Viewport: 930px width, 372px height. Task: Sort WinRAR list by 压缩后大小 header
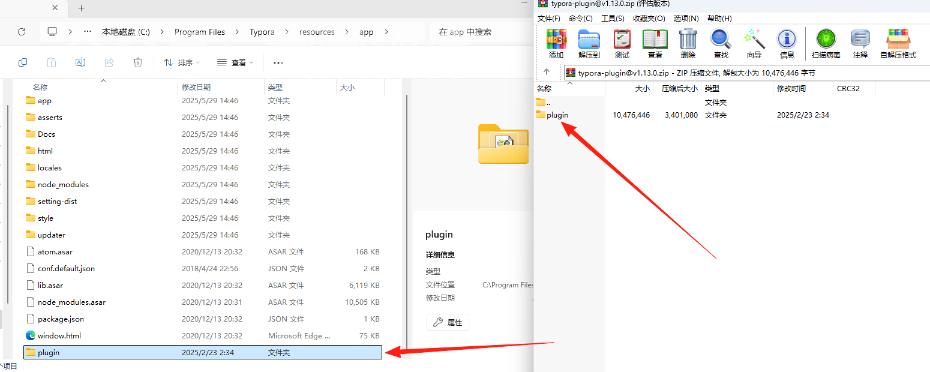pos(679,88)
